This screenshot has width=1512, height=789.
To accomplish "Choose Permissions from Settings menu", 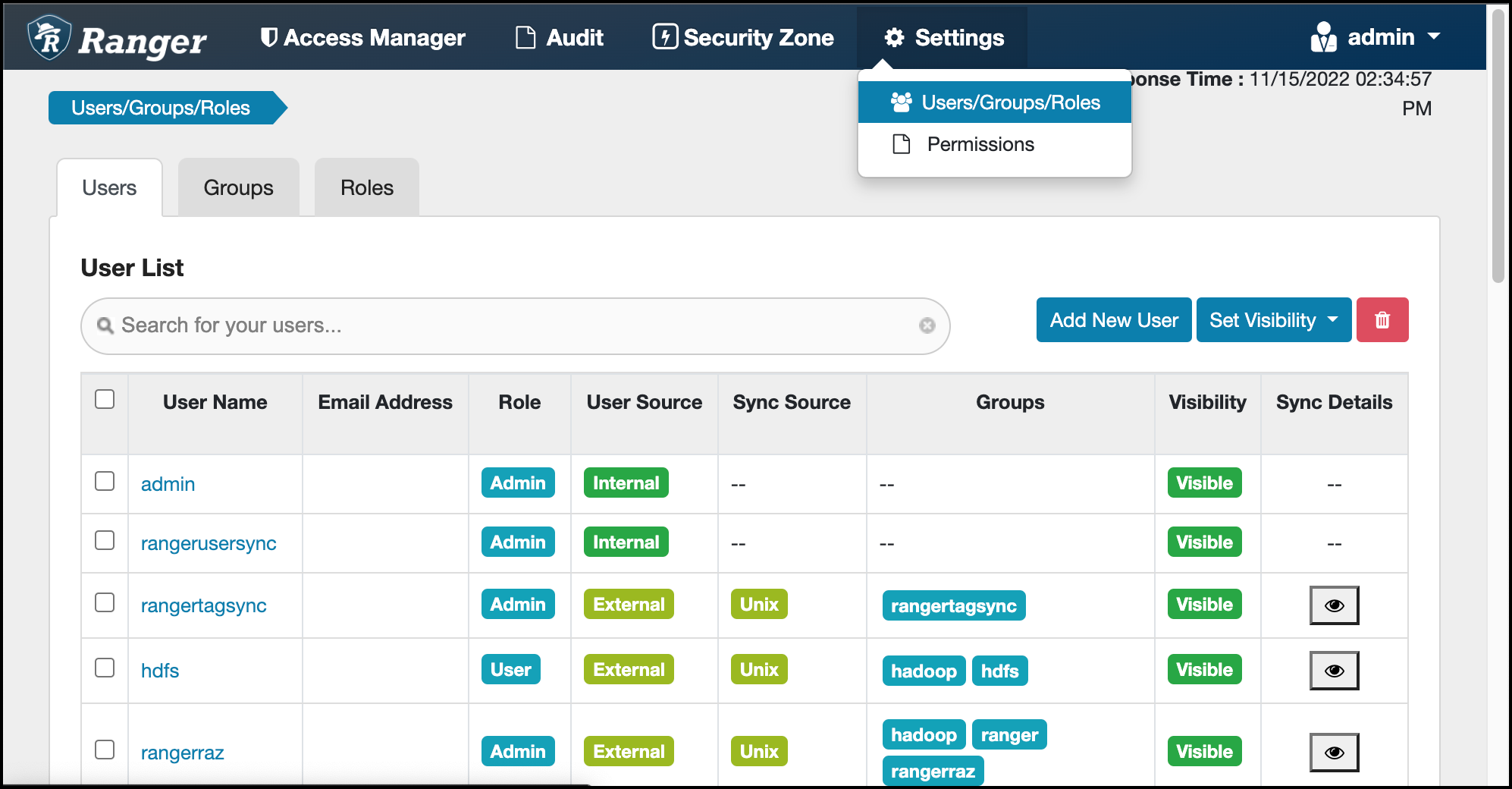I will click(980, 144).
